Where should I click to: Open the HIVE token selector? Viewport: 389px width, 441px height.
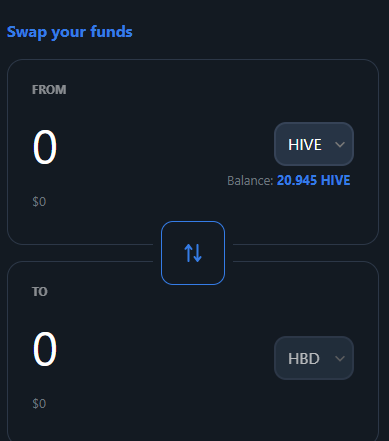tap(314, 144)
